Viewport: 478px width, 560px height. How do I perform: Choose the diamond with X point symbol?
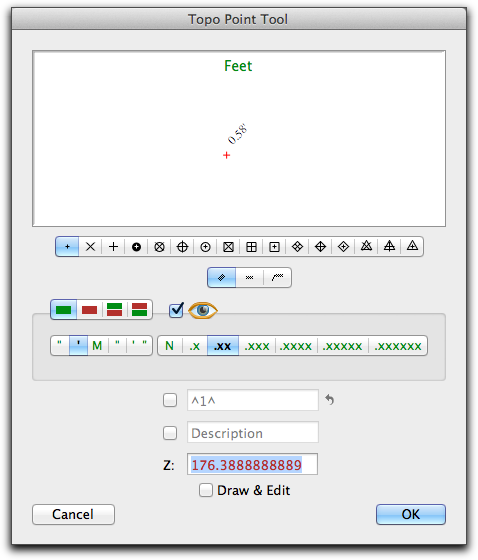click(x=297, y=247)
